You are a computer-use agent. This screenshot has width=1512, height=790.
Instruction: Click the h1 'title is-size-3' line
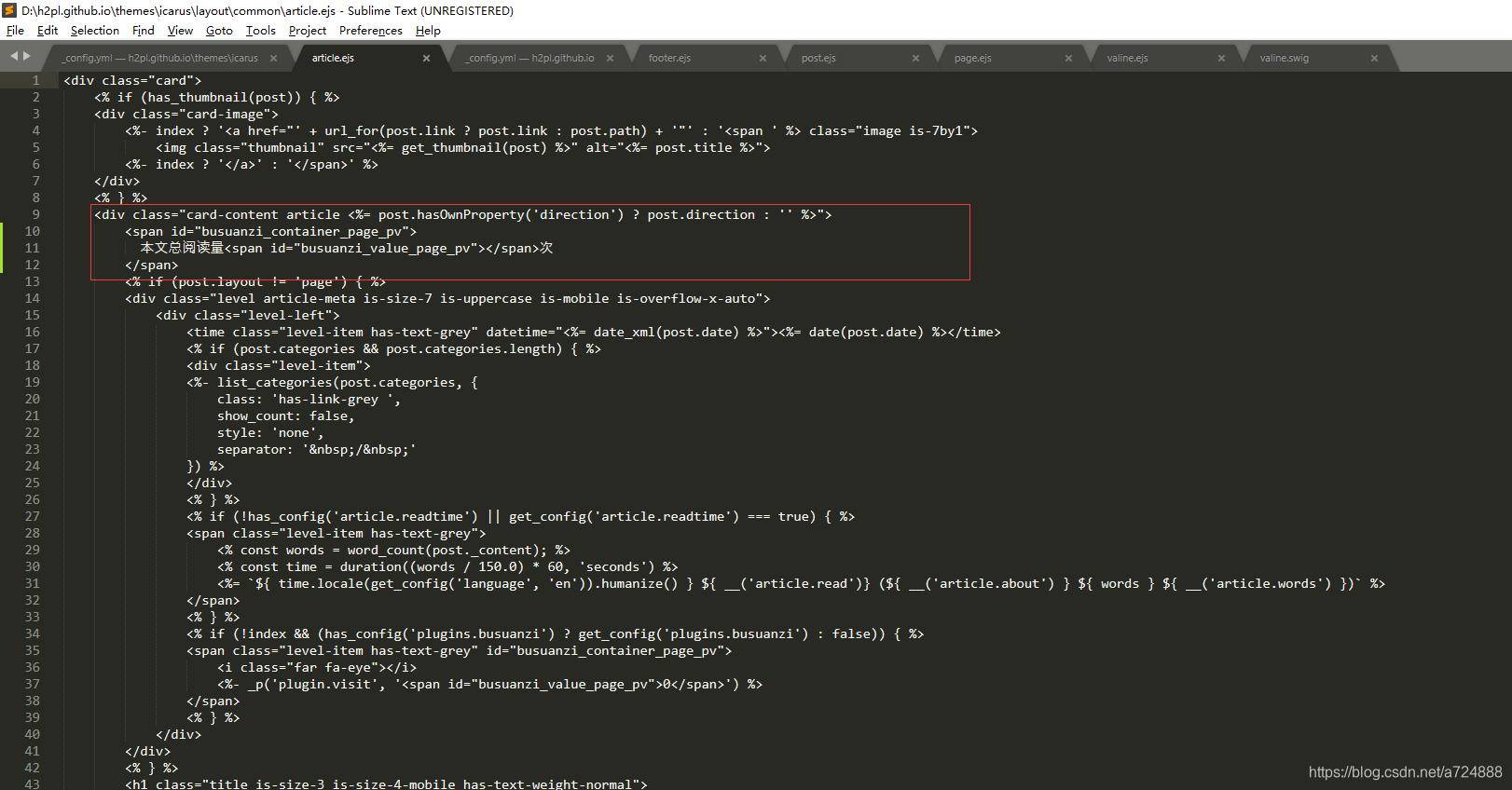click(386, 784)
